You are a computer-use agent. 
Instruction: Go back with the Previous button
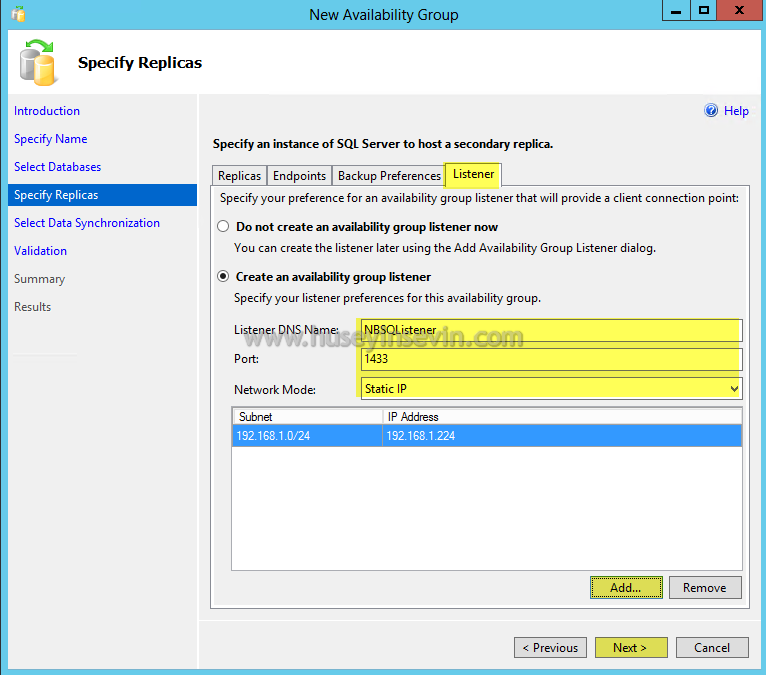550,648
